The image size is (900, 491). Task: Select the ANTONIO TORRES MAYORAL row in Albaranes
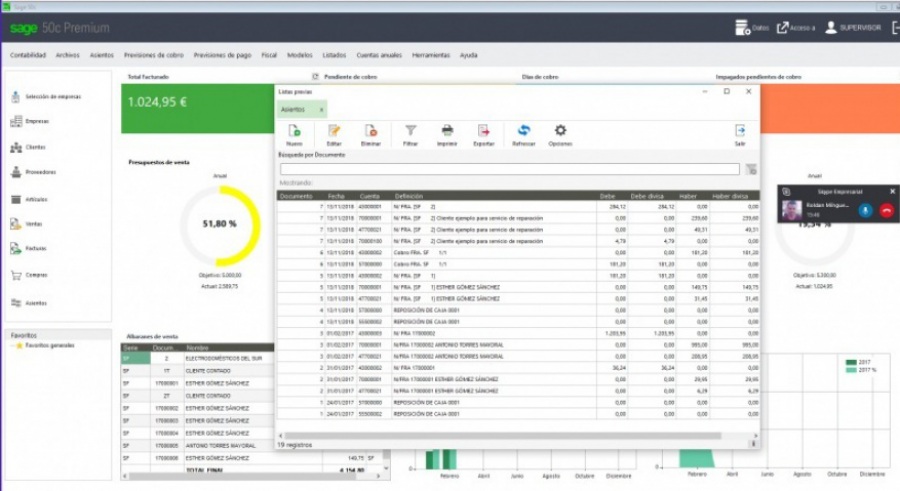tap(197, 446)
